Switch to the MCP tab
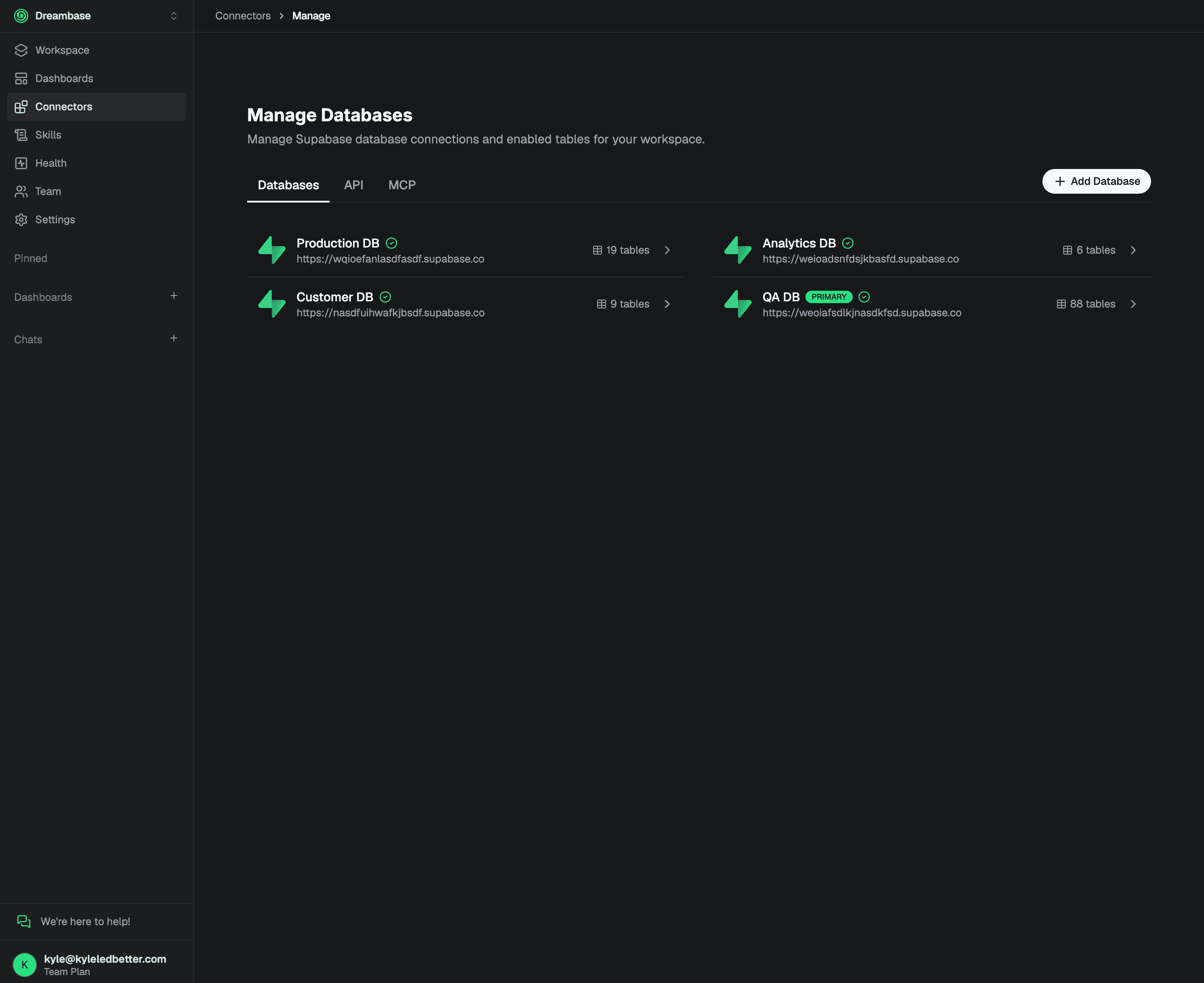The image size is (1204, 983). point(402,185)
